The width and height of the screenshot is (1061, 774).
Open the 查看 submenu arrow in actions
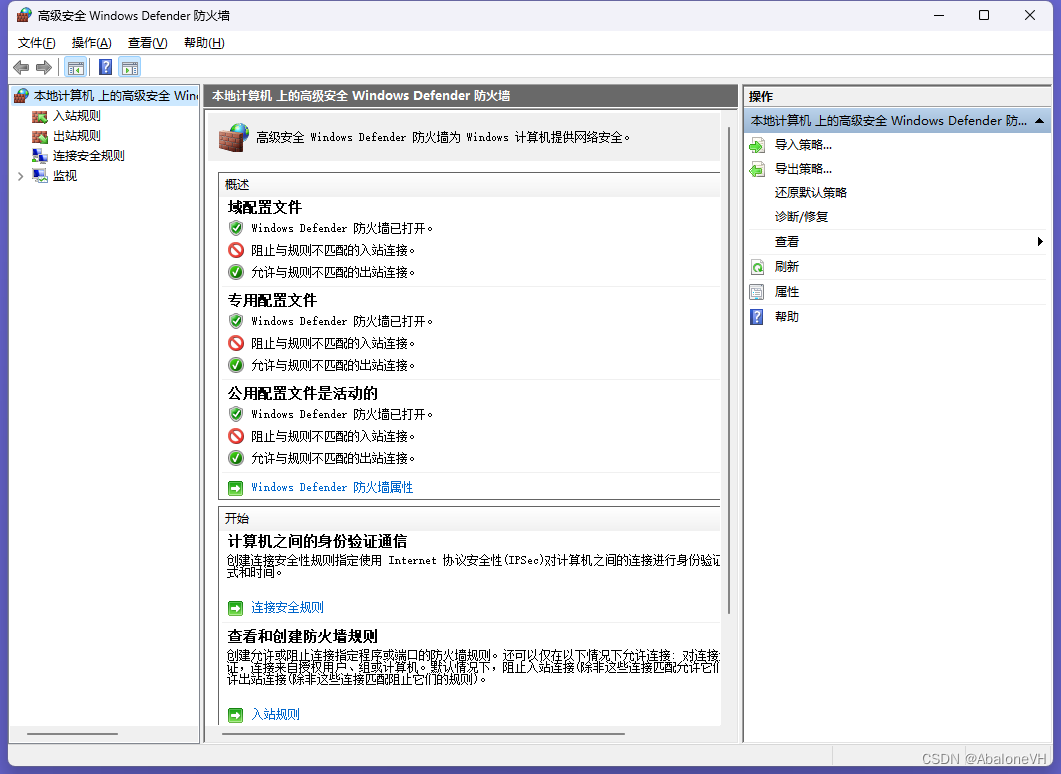tap(1040, 242)
